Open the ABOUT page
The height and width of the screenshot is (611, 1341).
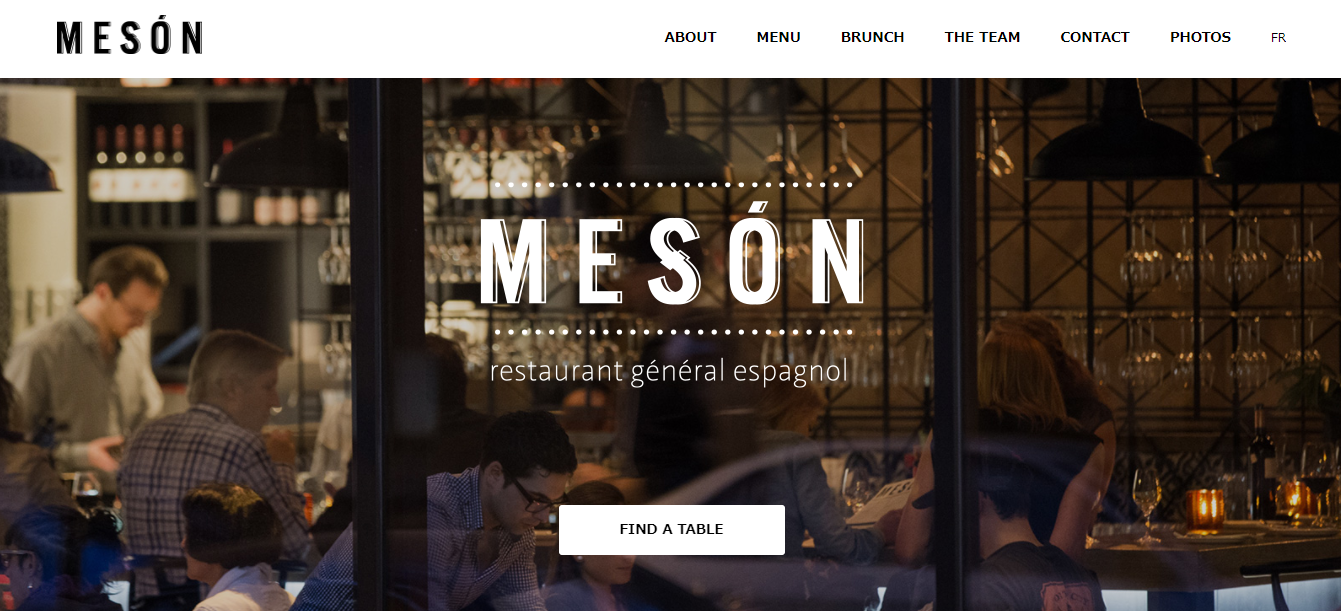690,37
